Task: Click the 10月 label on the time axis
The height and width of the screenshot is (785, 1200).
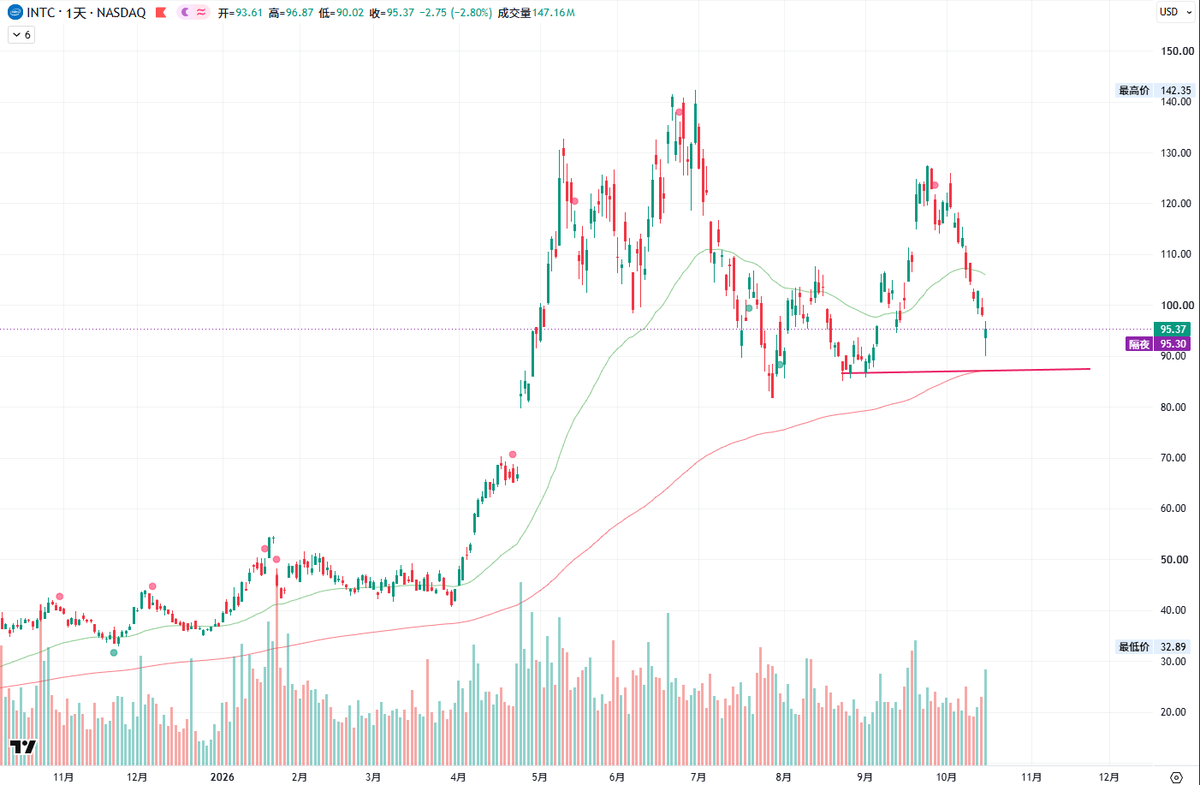Action: (946, 776)
